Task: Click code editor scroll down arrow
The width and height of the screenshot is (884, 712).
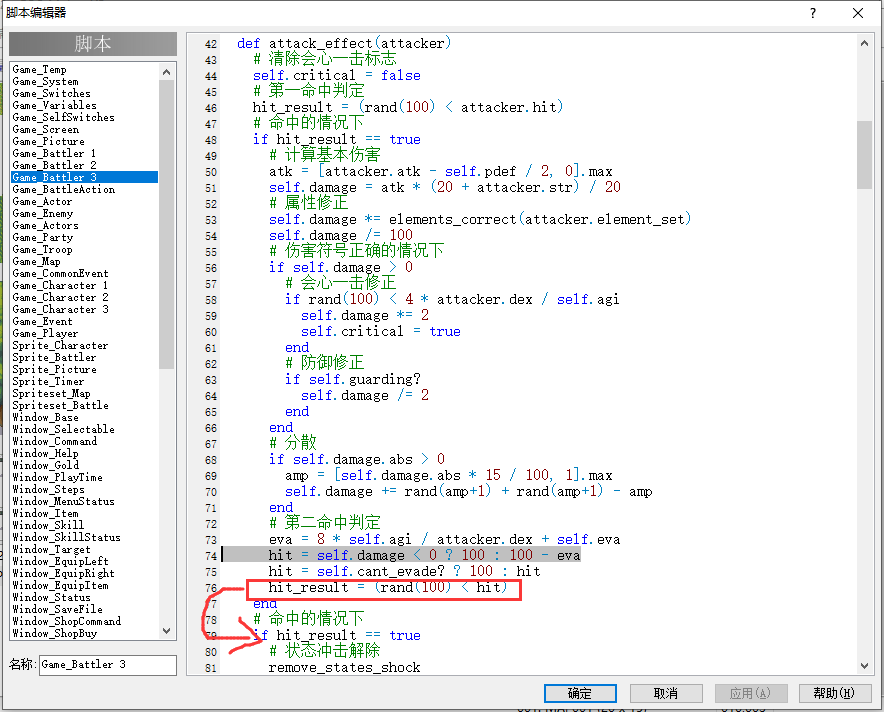Action: click(864, 665)
